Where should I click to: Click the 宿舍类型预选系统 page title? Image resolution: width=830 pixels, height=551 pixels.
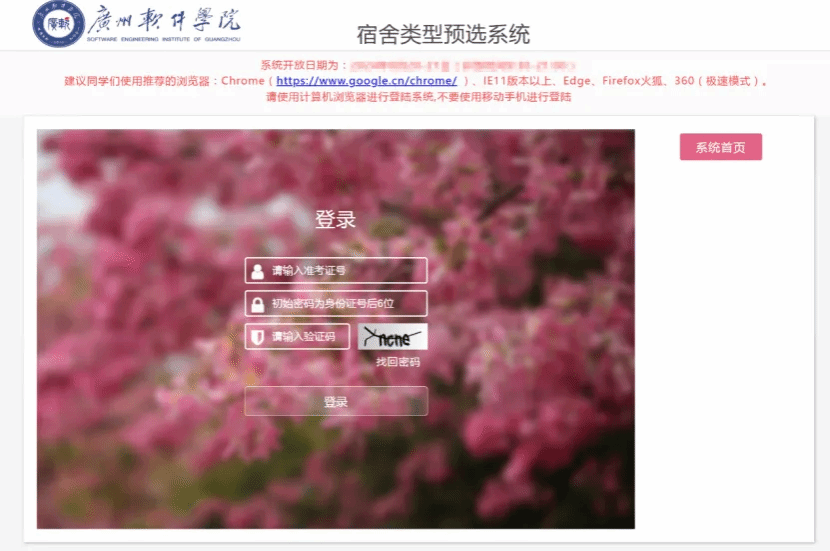443,35
